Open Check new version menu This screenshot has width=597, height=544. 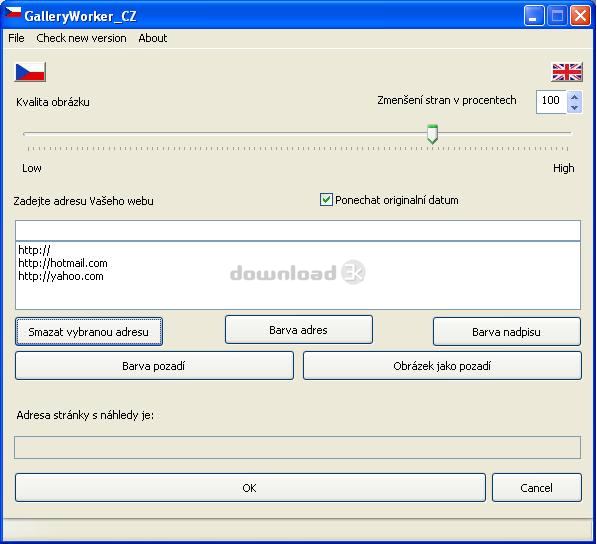coord(81,38)
